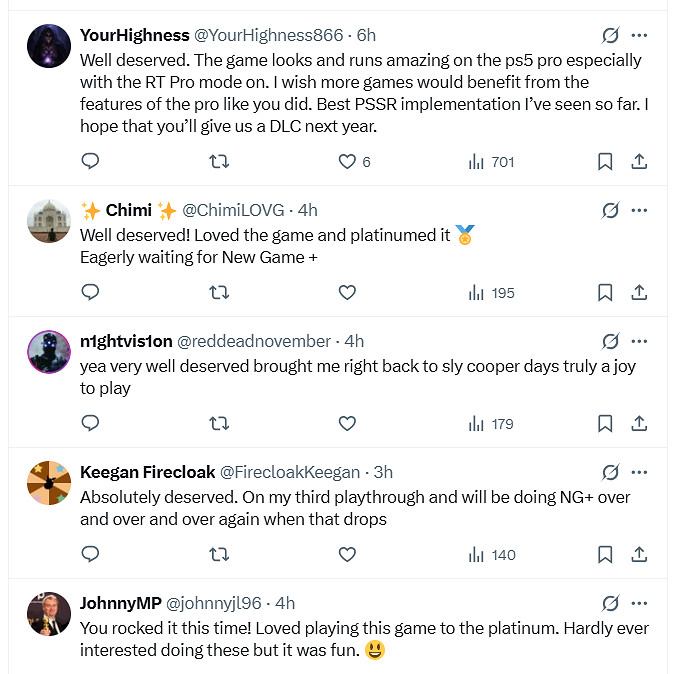Open the @johnnyjl96 handle link

(x=213, y=603)
